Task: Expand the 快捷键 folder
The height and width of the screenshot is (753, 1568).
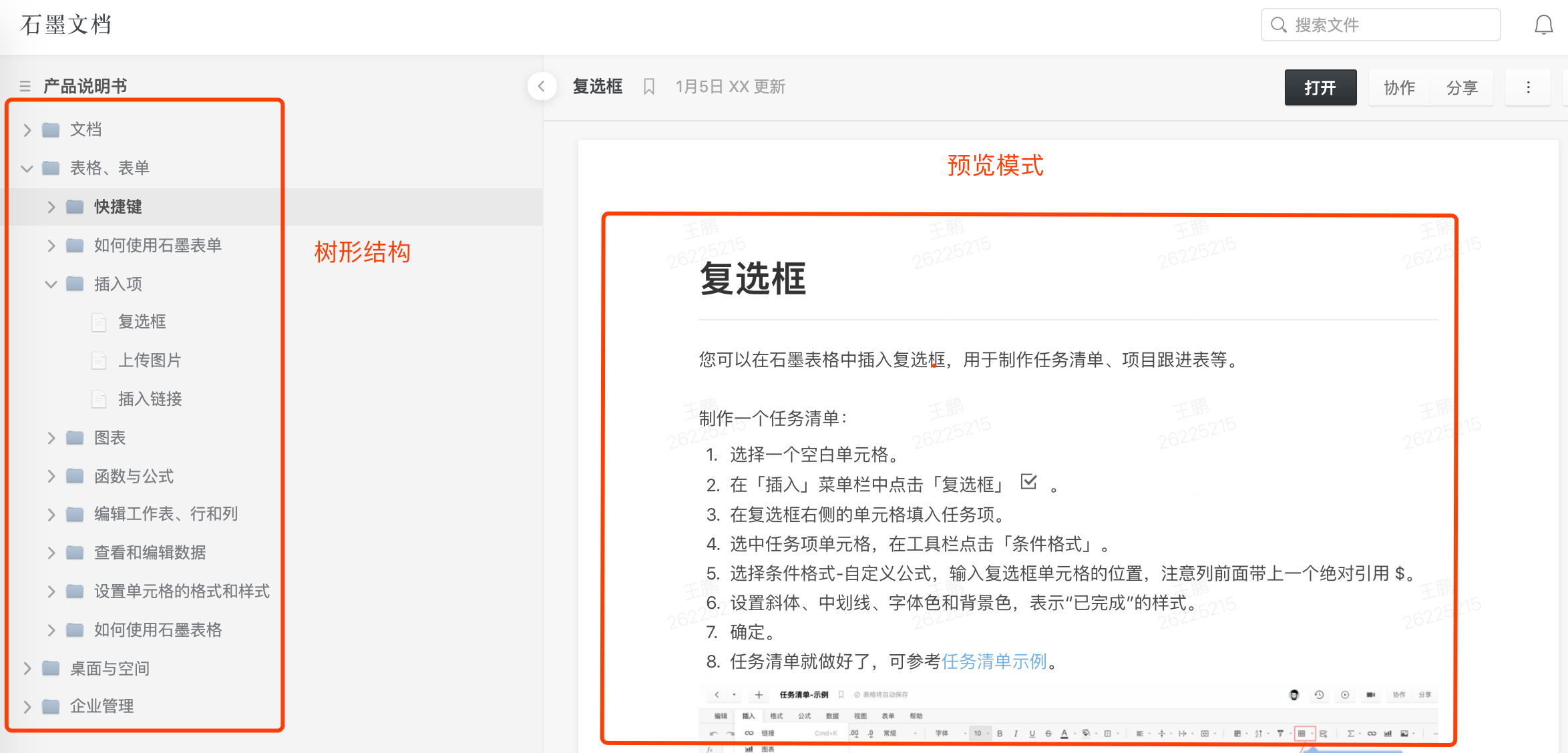Action: pyautogui.click(x=51, y=207)
